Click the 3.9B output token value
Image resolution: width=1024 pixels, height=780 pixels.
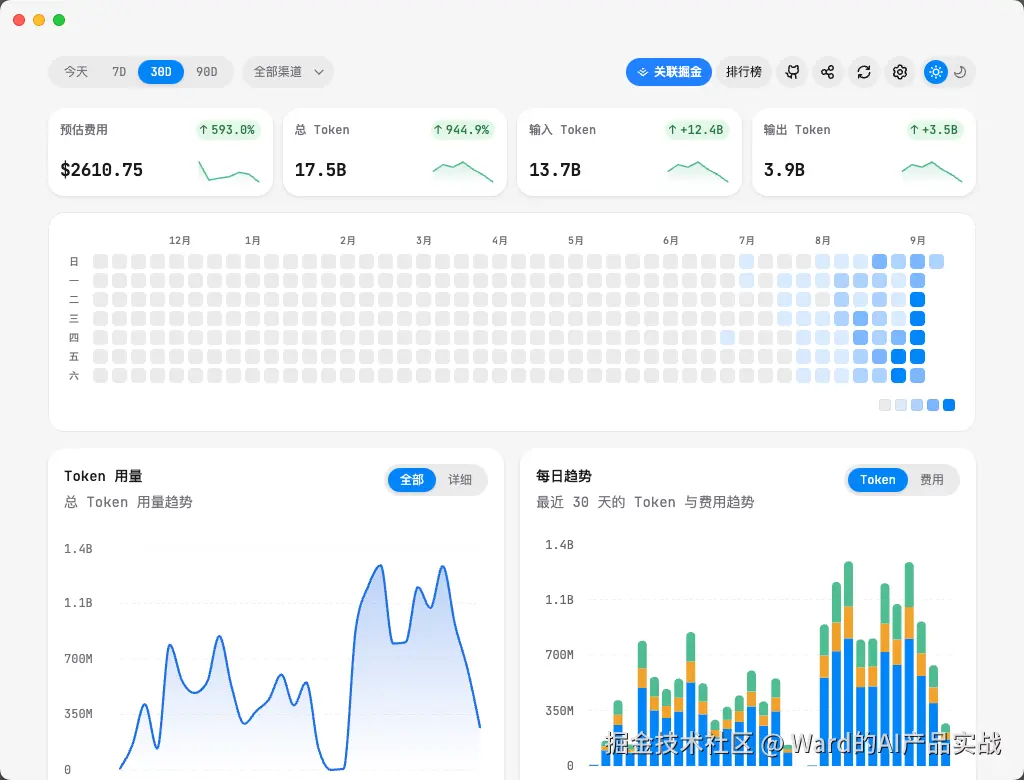[784, 170]
